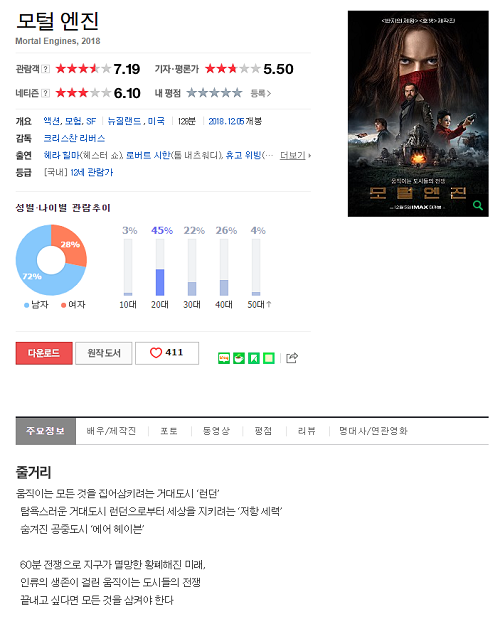Click the Keep bookmark share icon

pyautogui.click(x=254, y=358)
